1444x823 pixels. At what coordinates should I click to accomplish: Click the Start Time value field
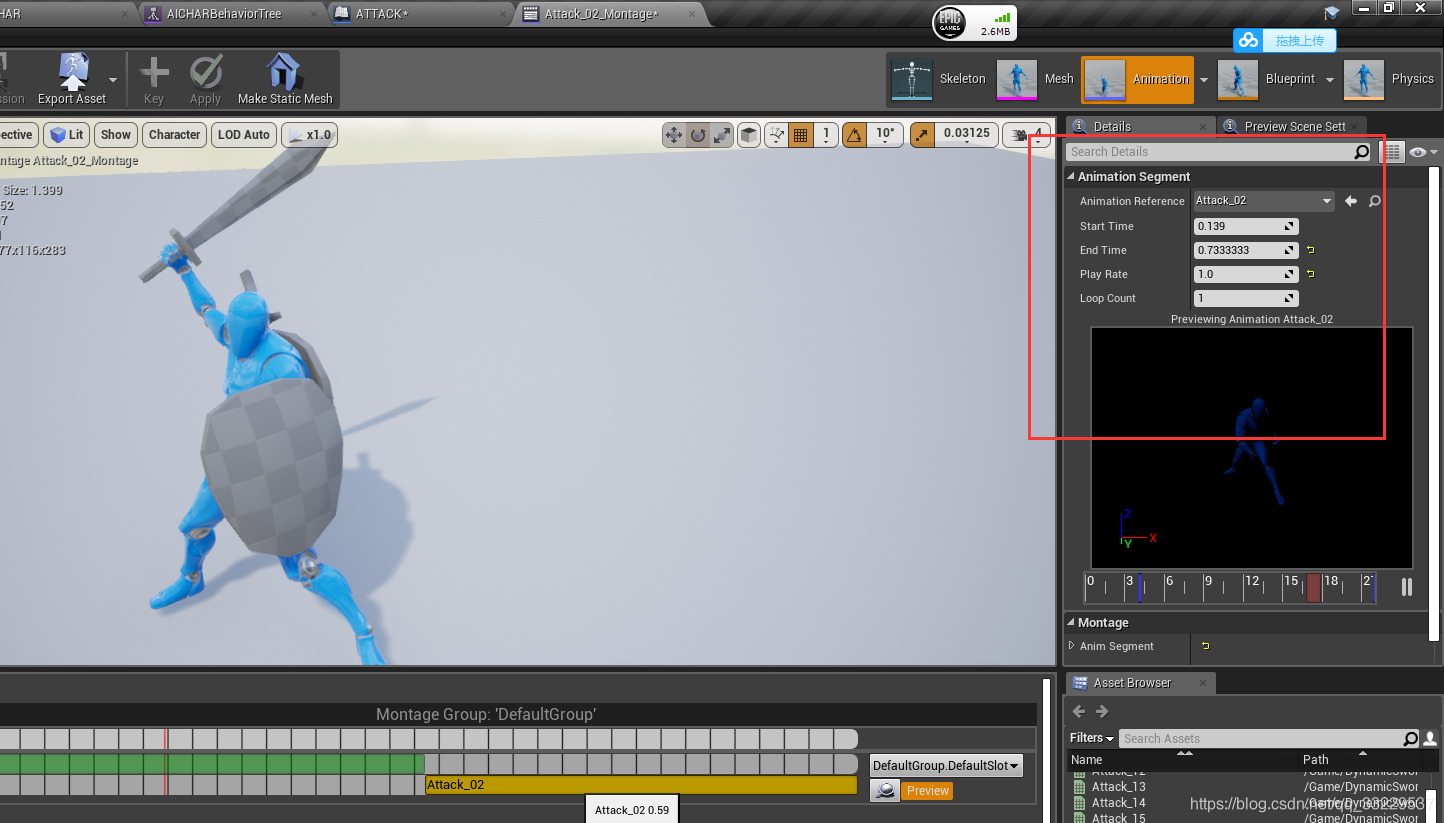pos(1246,226)
